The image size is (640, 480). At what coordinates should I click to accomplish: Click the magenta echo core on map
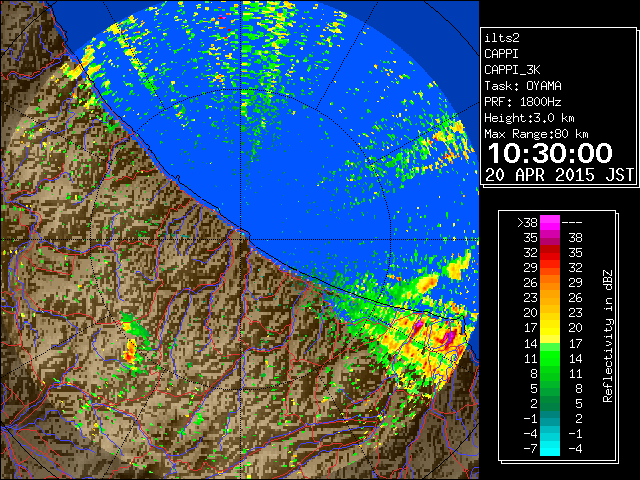pos(450,337)
